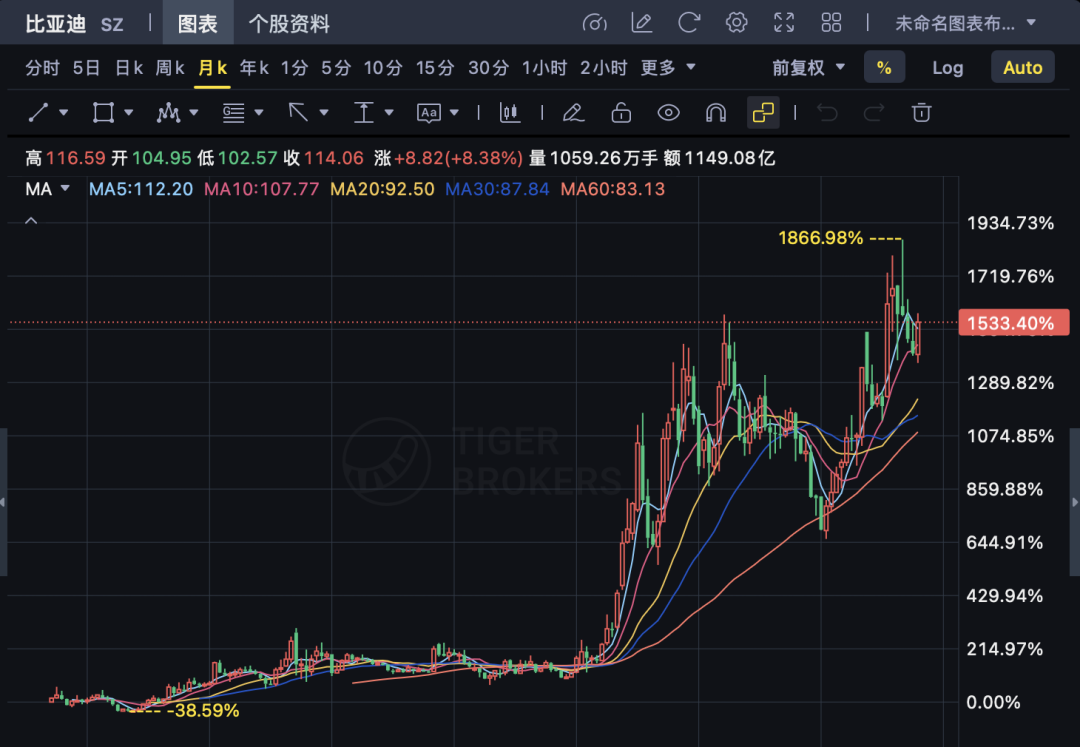Expand the left side panel handle

coord(3,502)
